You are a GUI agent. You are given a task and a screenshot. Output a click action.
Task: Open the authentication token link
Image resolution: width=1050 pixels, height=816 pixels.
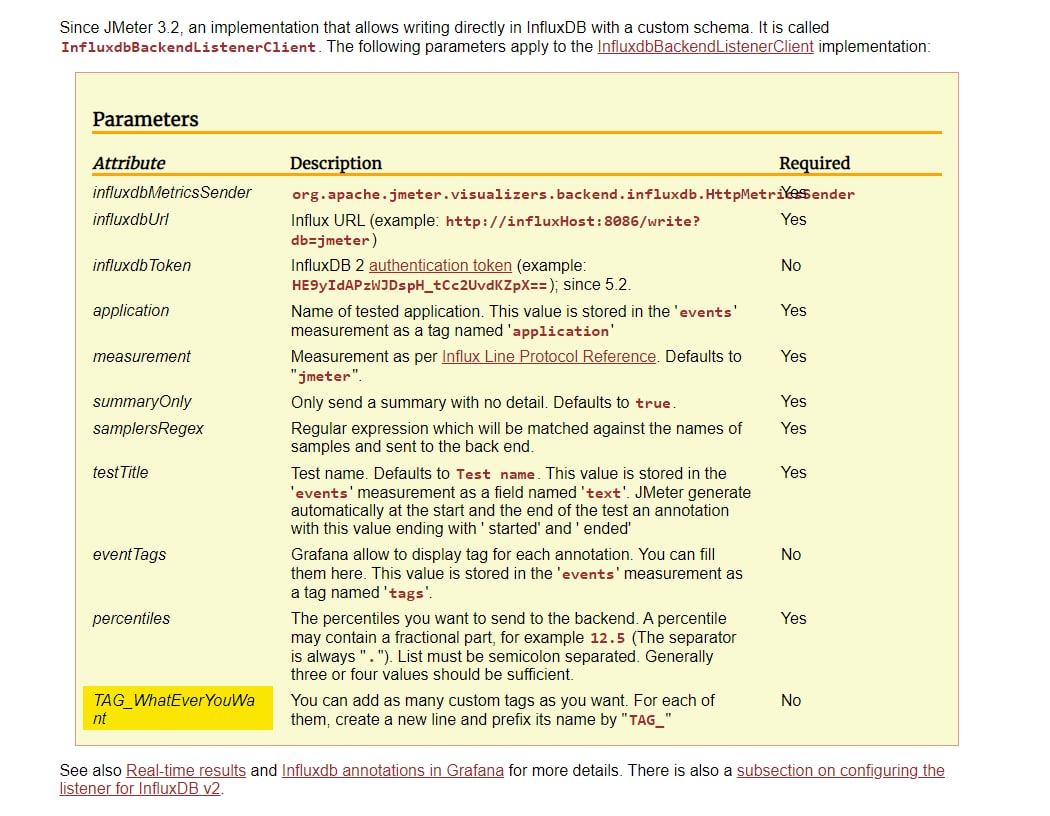[440, 266]
